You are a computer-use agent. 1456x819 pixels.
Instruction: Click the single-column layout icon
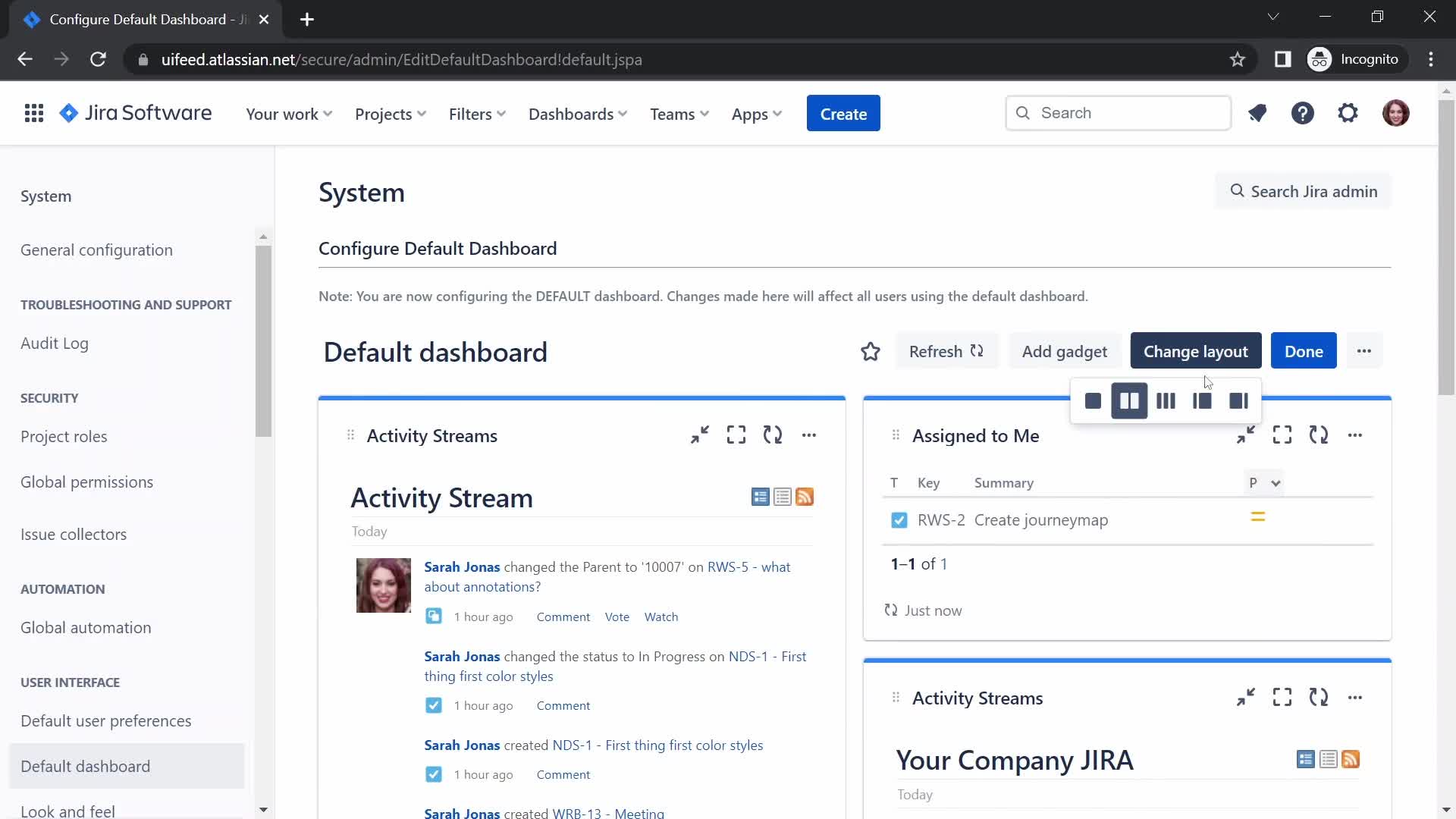pyautogui.click(x=1093, y=401)
